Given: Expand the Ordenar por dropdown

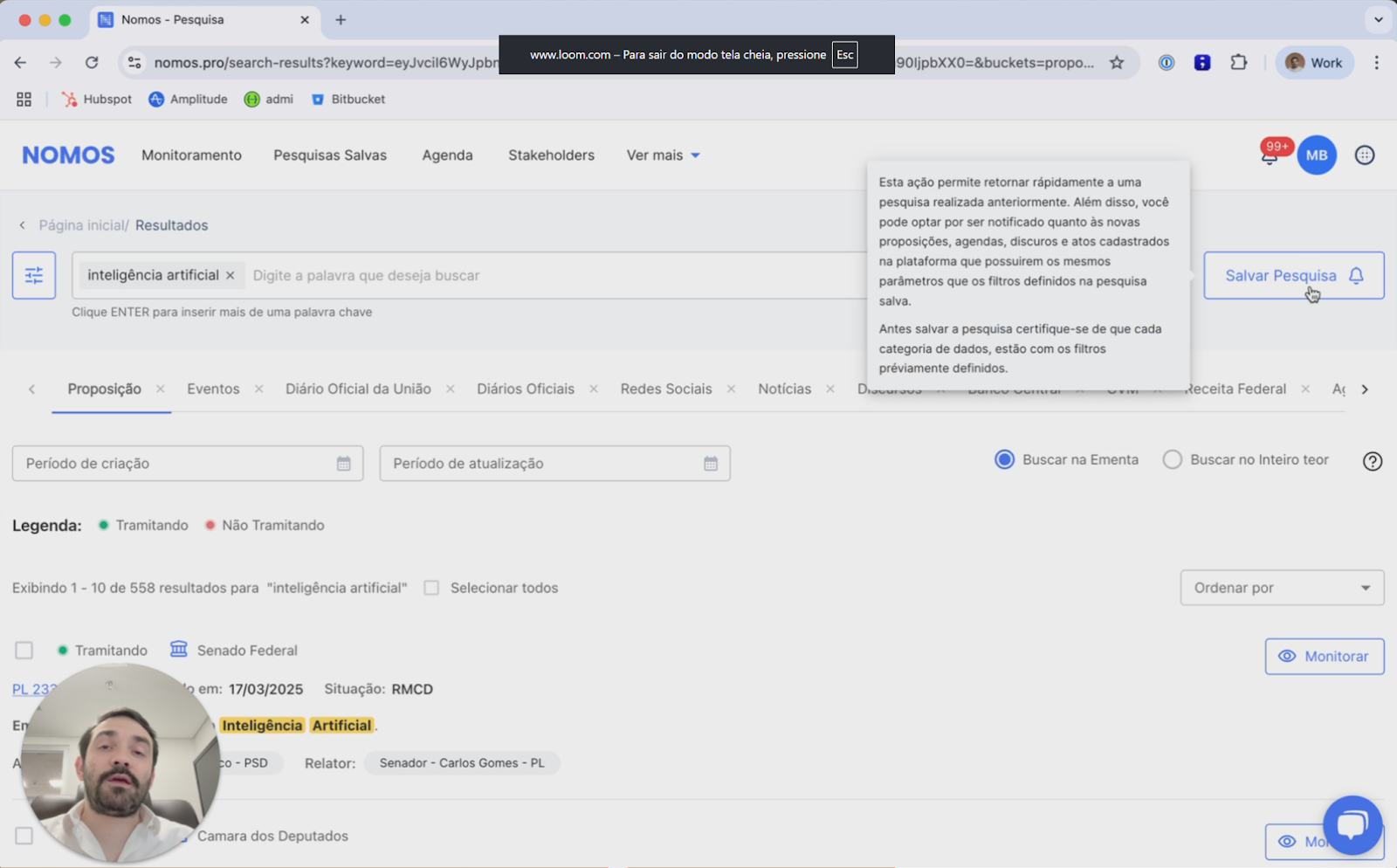Looking at the screenshot, I should [x=1282, y=588].
